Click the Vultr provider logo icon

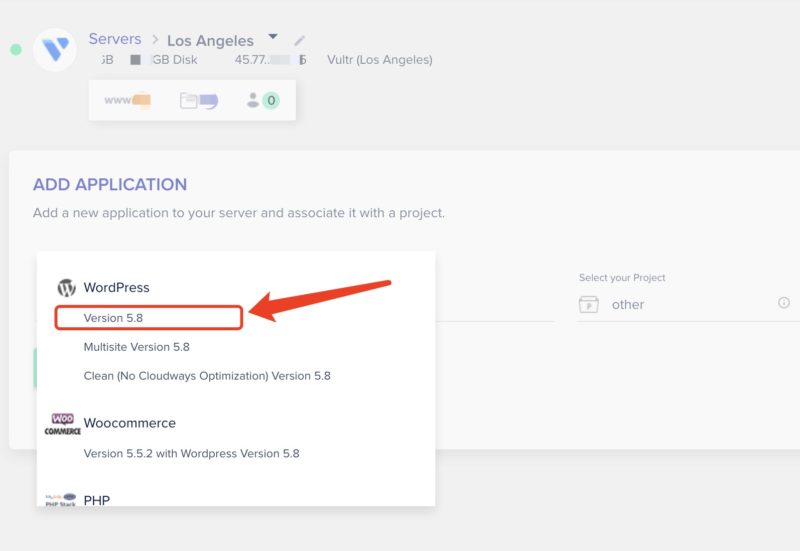click(x=55, y=49)
